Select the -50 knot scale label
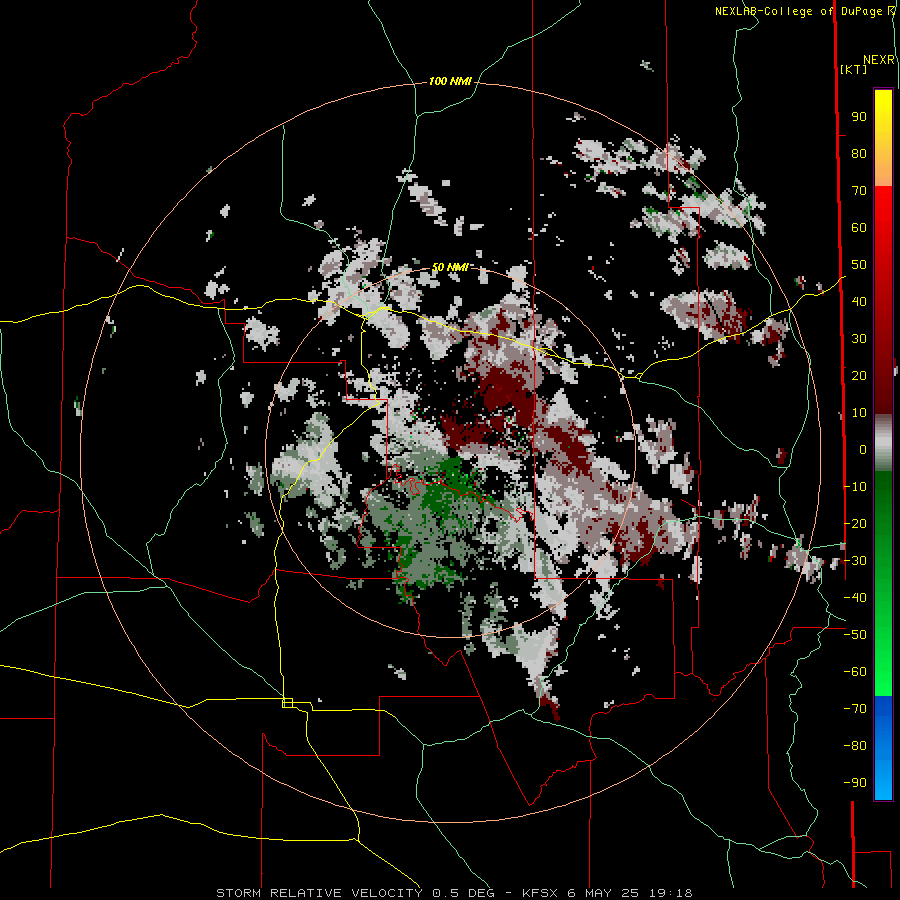 point(855,635)
